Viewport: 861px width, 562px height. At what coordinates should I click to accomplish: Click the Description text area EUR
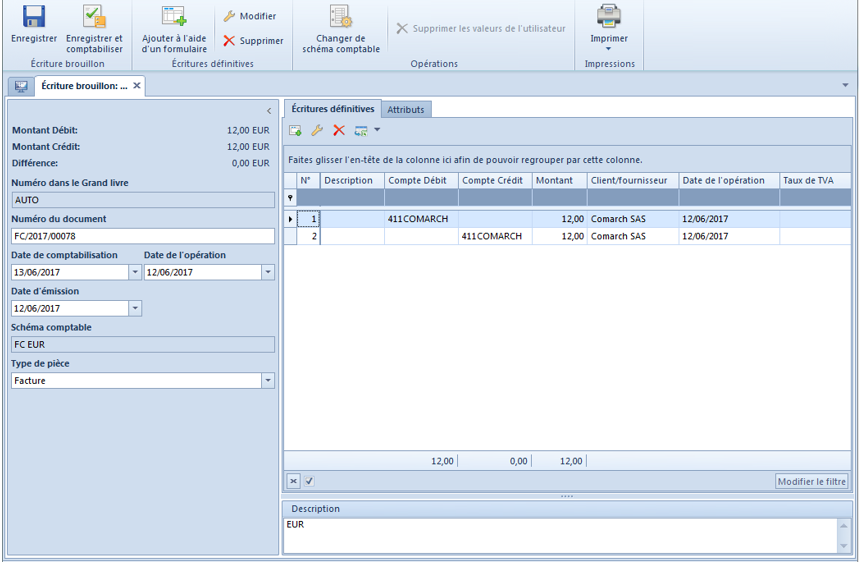coord(560,536)
